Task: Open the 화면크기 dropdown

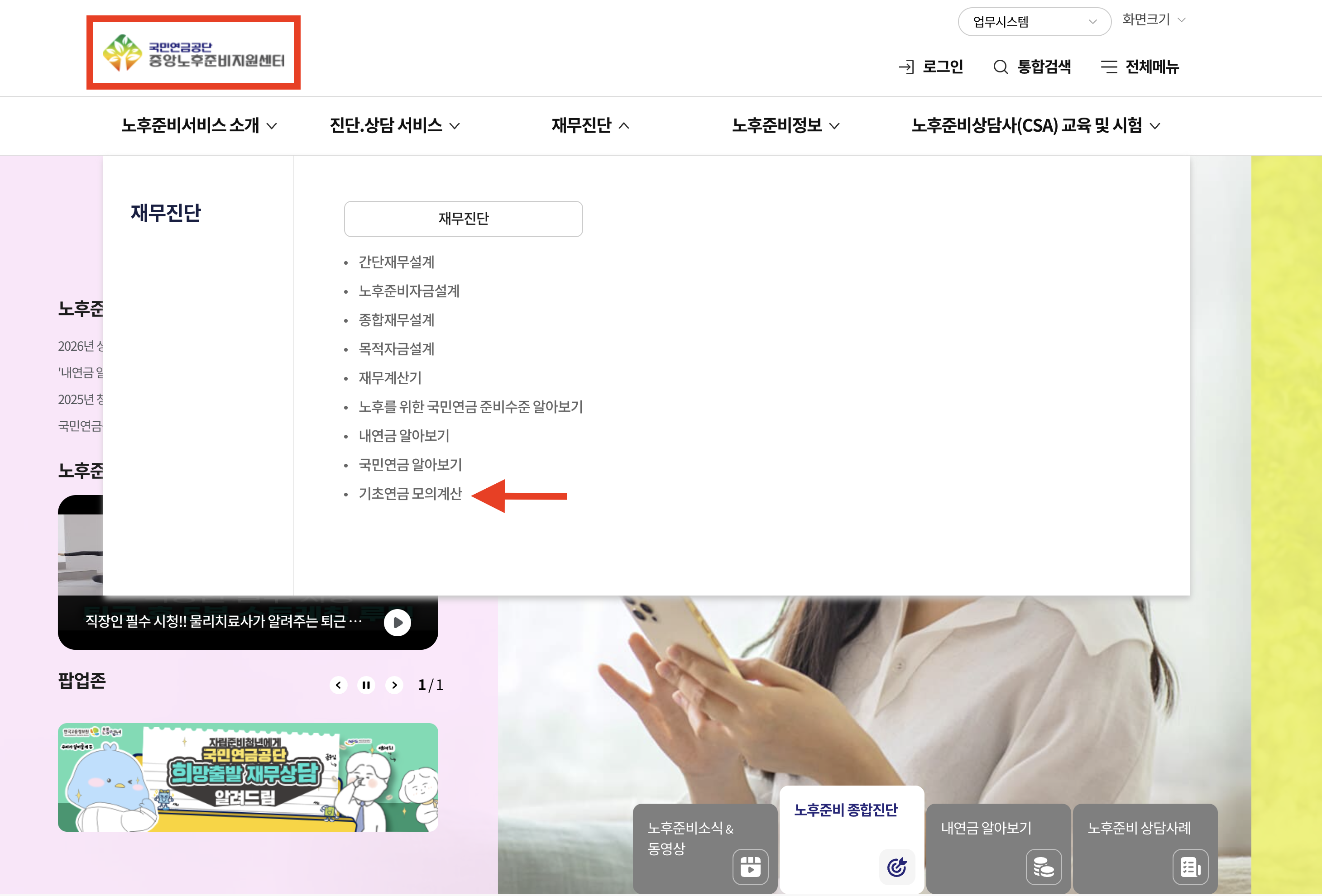Action: (1154, 20)
